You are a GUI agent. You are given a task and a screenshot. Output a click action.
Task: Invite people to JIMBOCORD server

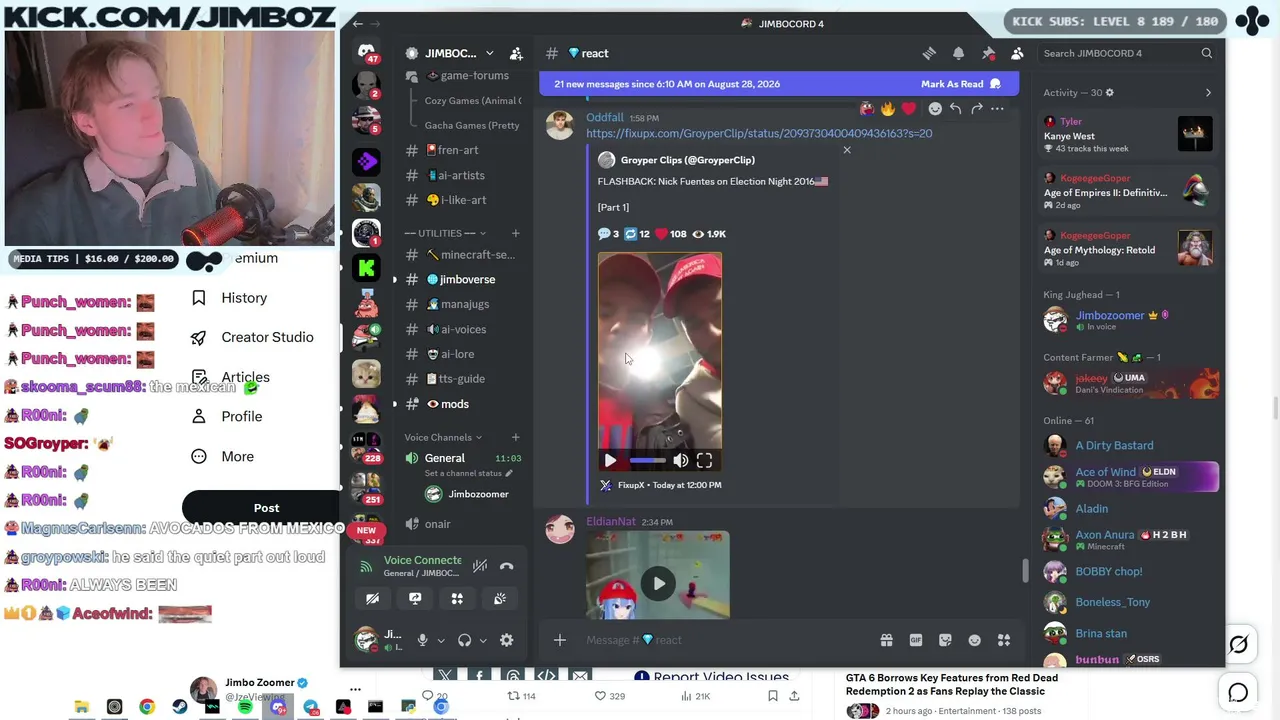pyautogui.click(x=516, y=53)
